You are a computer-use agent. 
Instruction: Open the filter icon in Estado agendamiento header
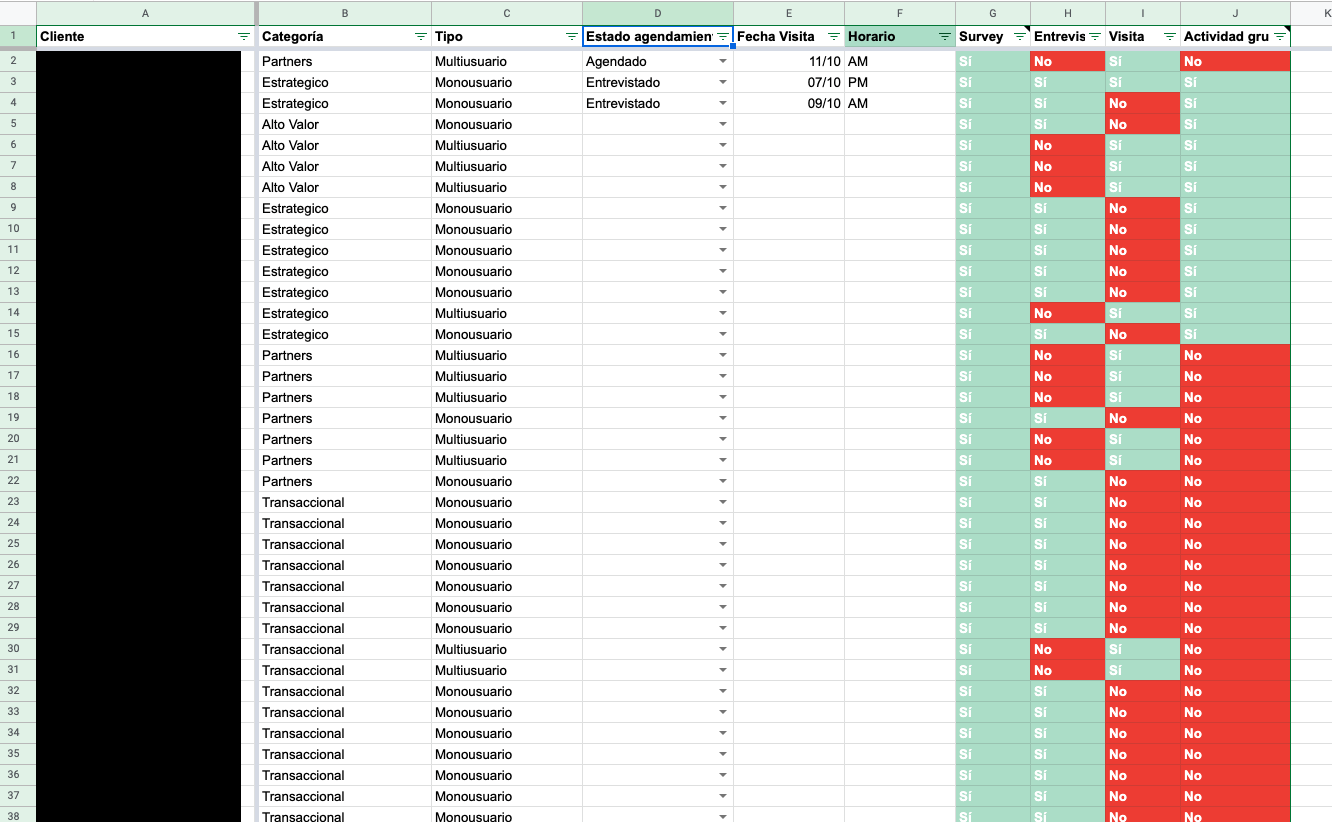point(722,36)
